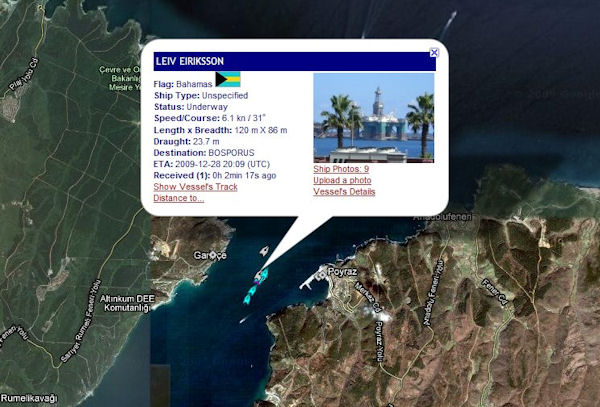Select the Distance to... link
Image resolution: width=600 pixels, height=407 pixels.
[178, 198]
